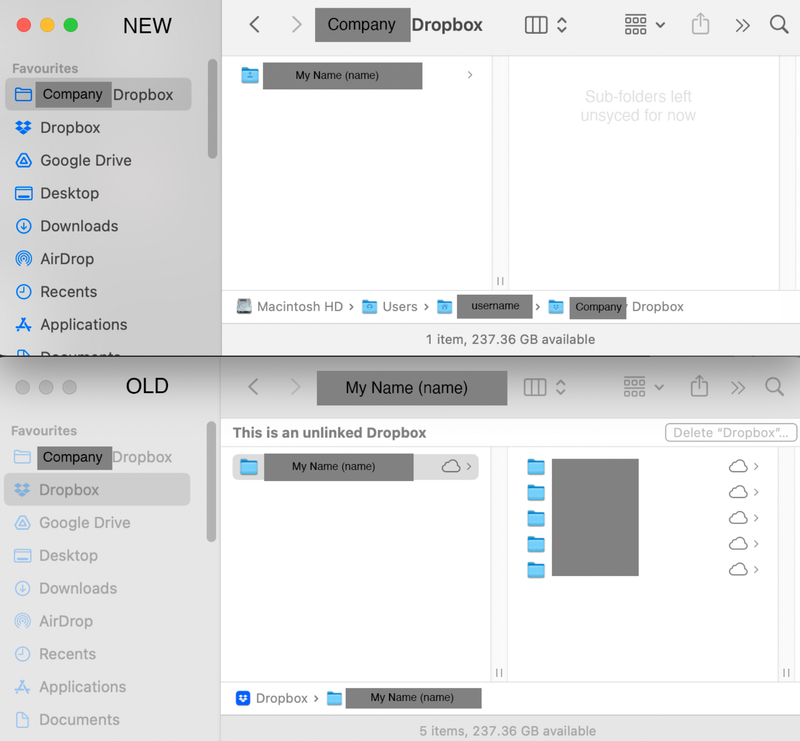Click search magnifier in NEW window
The image size is (800, 741).
coord(779,24)
